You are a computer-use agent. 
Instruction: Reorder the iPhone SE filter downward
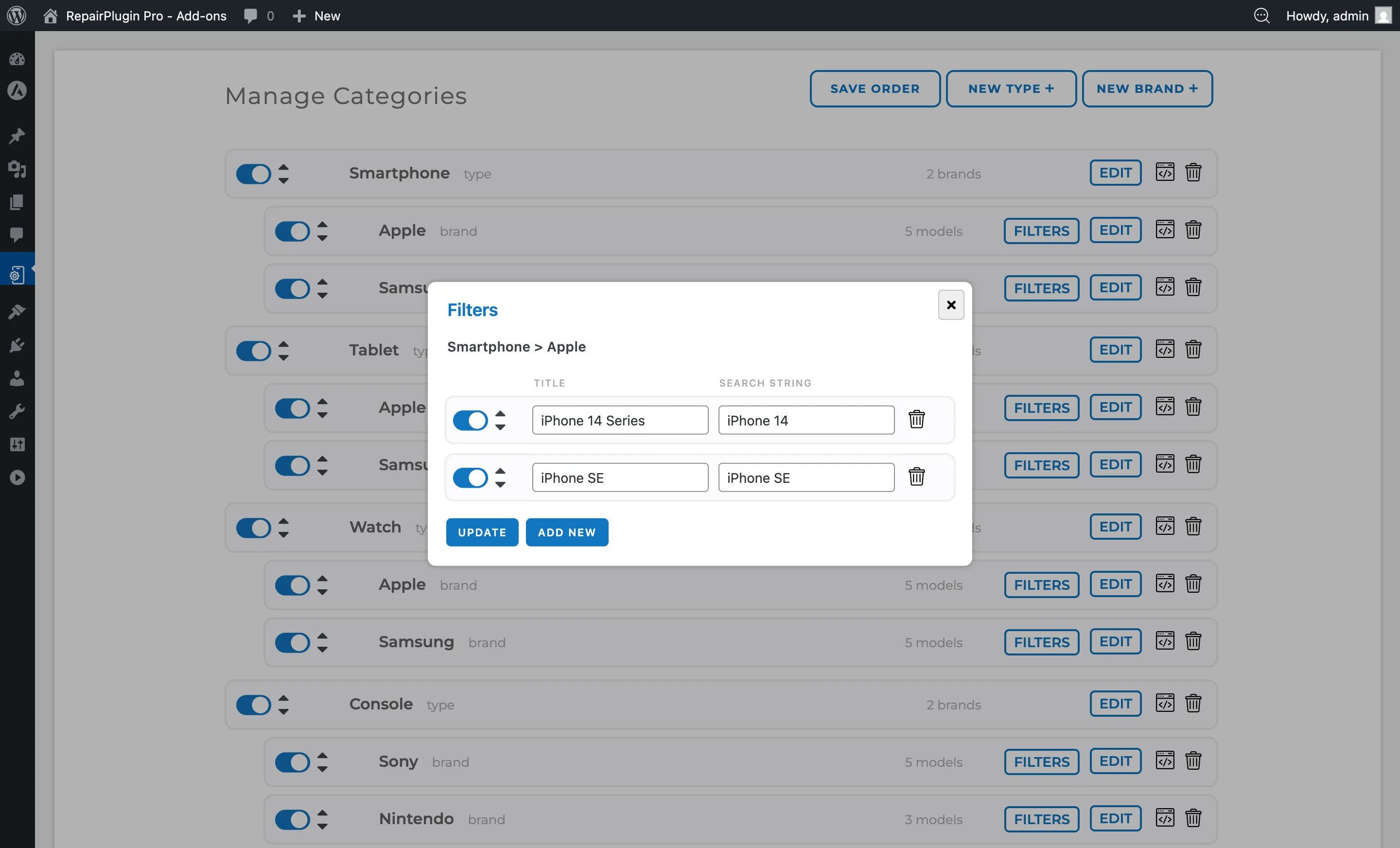tap(501, 484)
